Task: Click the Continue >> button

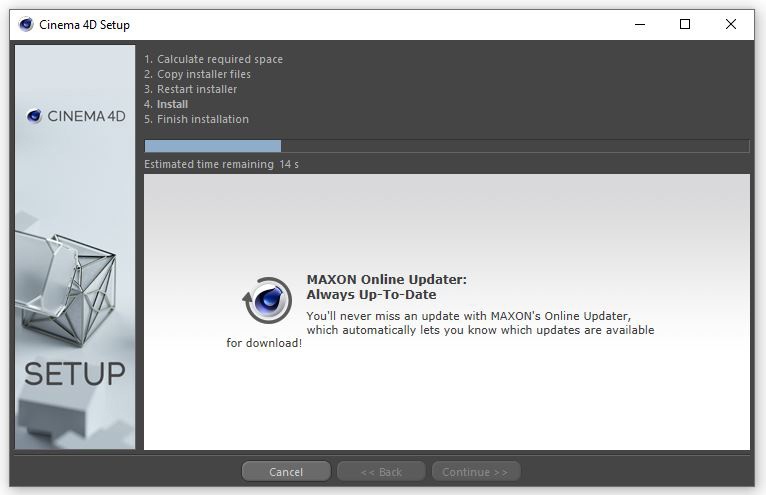Action: [x=476, y=472]
